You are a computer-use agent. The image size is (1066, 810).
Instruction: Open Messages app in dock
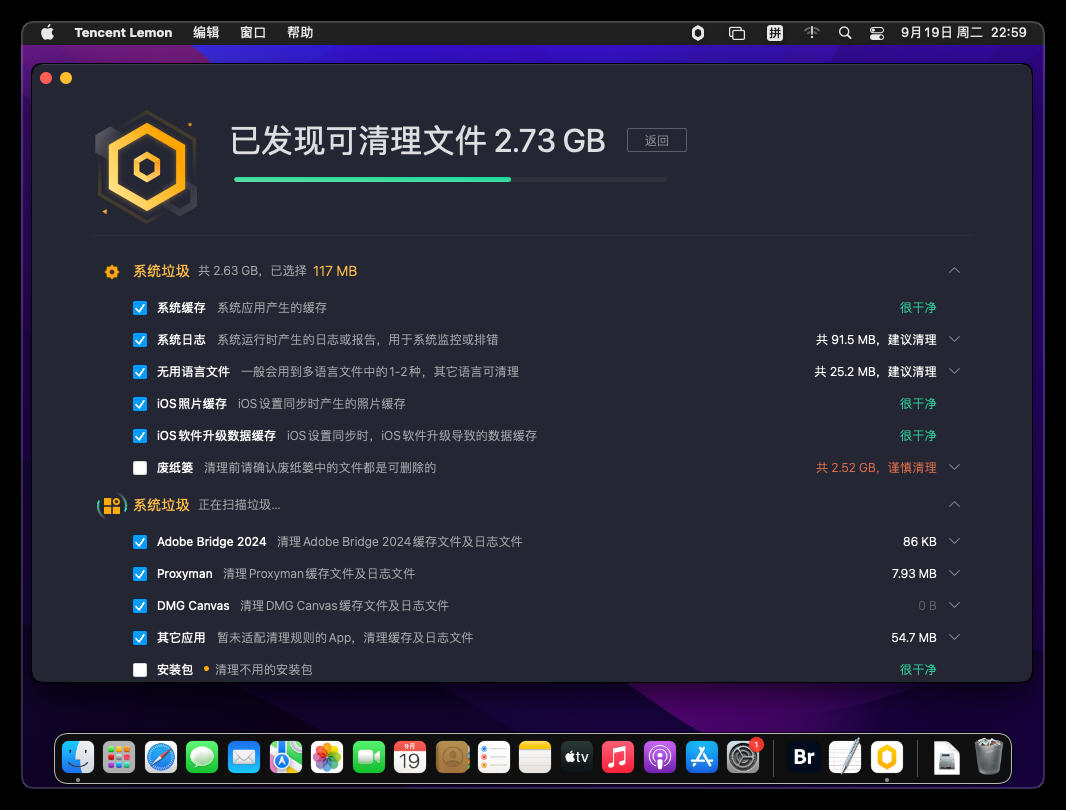(202, 757)
